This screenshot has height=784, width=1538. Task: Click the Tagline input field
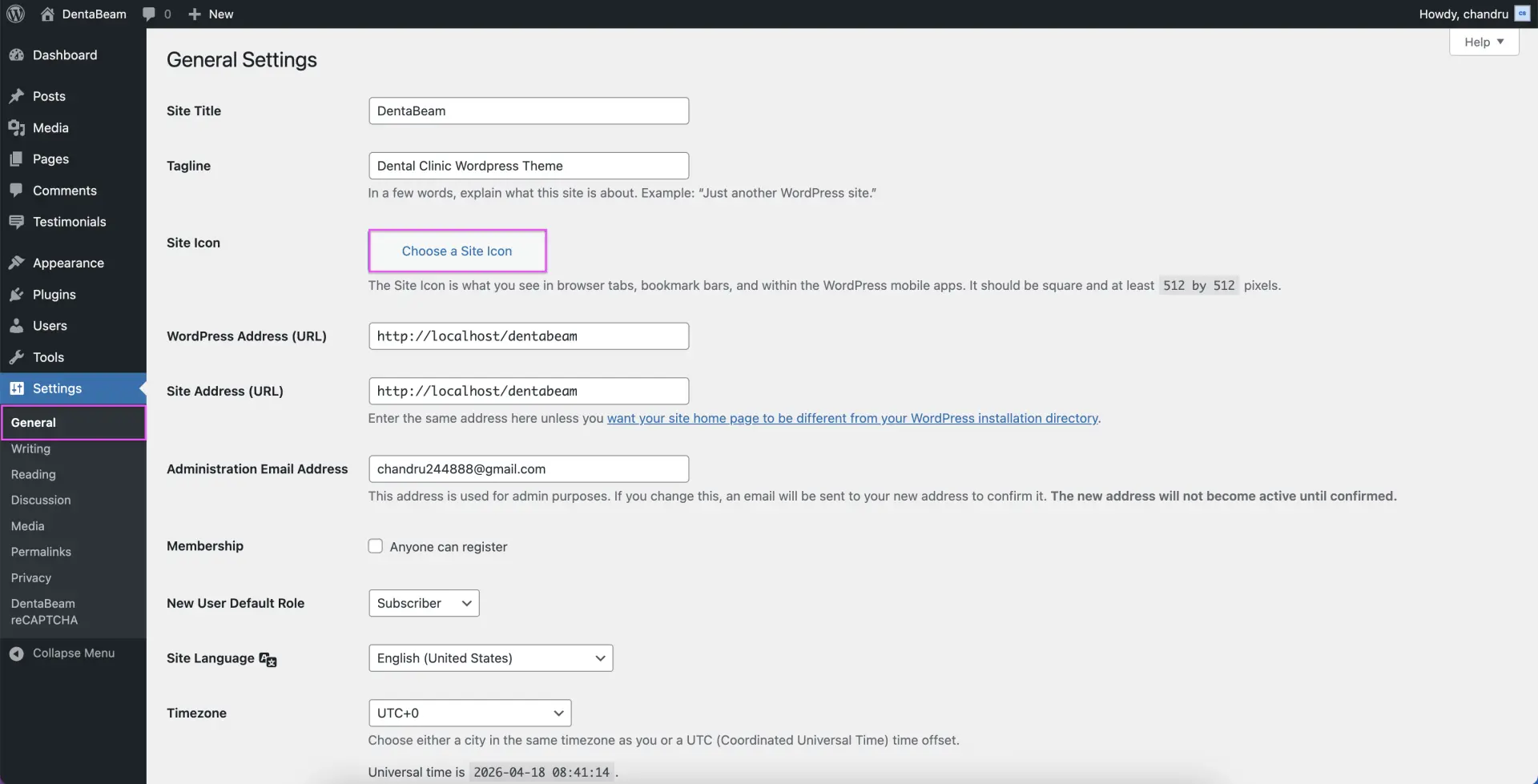[x=528, y=166]
